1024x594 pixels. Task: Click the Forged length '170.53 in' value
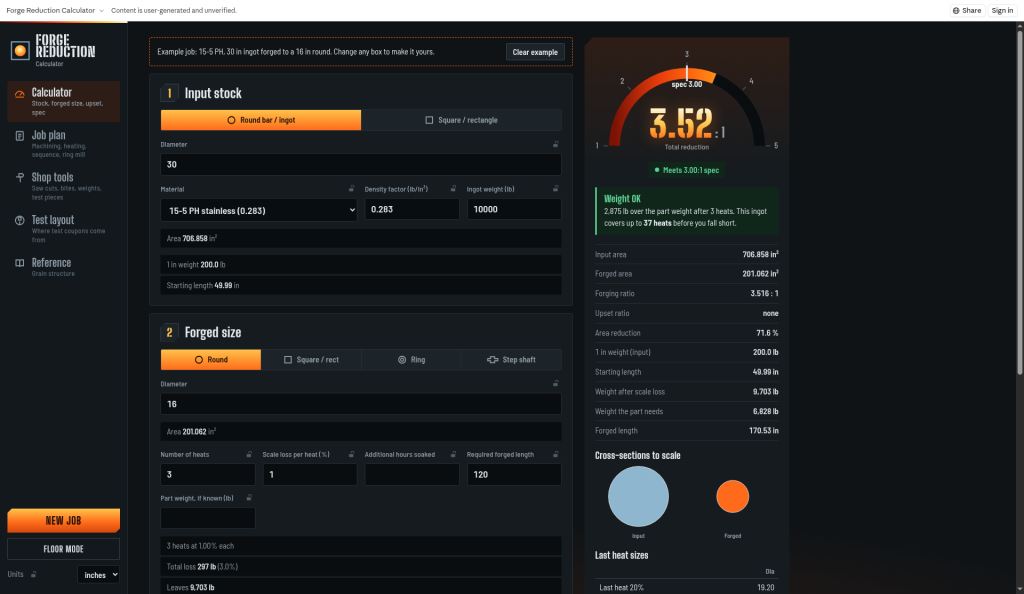(x=763, y=431)
